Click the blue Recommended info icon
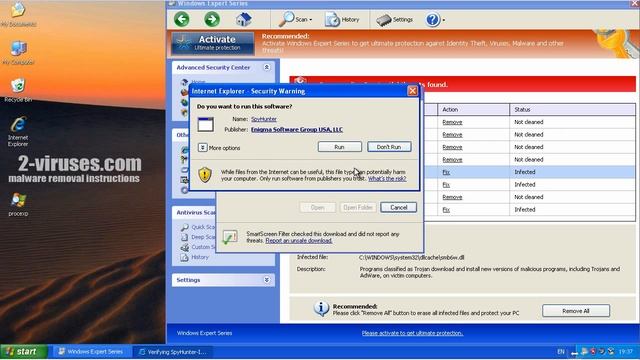 [x=321, y=309]
